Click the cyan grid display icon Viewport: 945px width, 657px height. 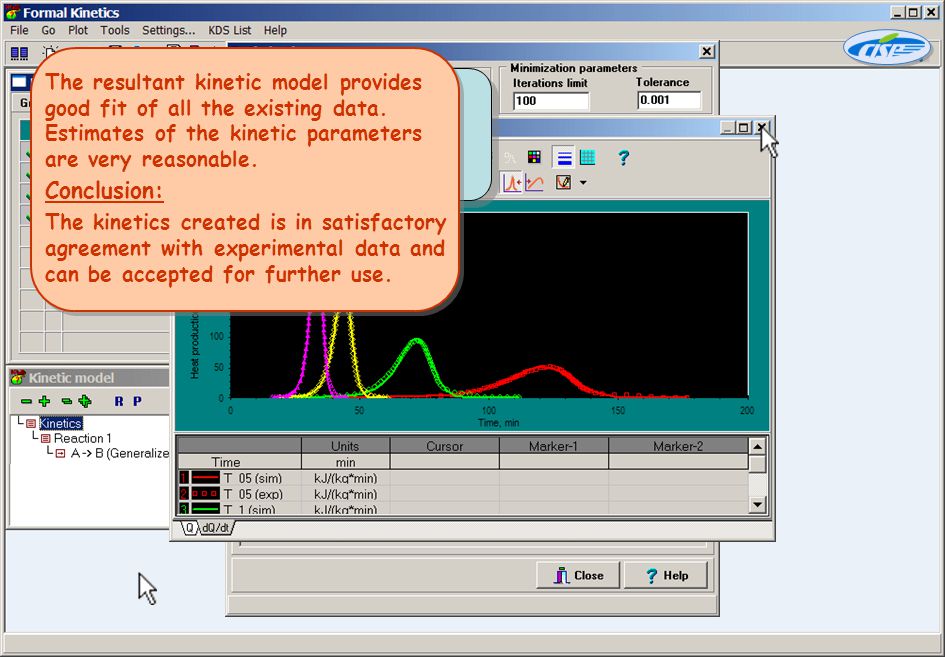pos(588,158)
